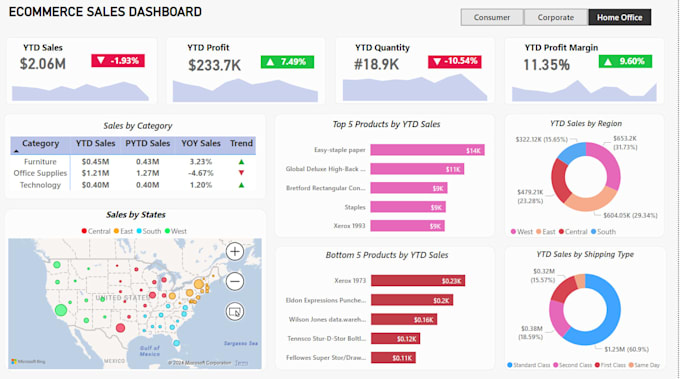This screenshot has height=379, width=680.
Task: Click the green up trend arrow for Furniture
Action: click(242, 162)
